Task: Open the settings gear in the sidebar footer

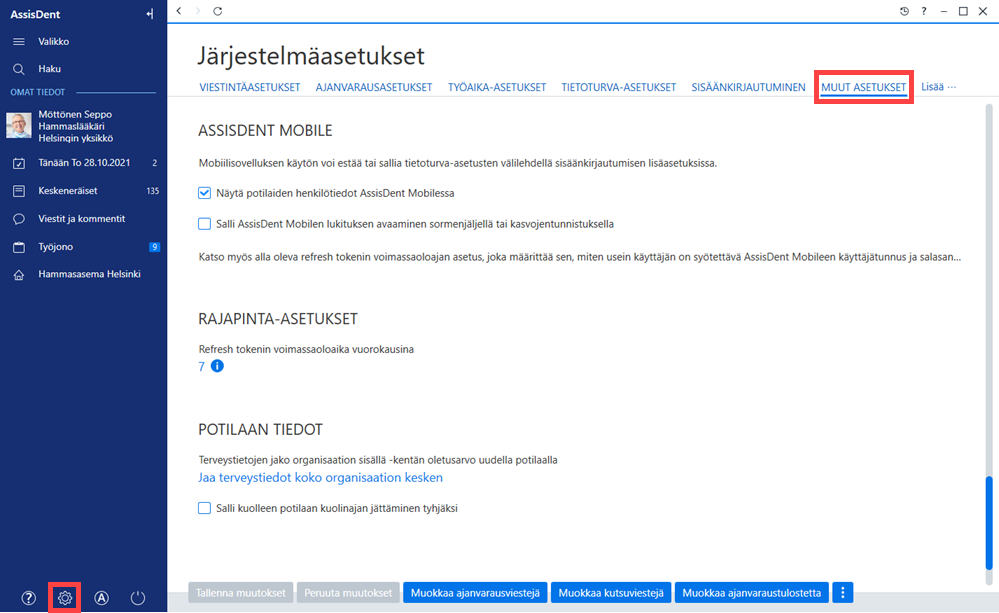Action: pyautogui.click(x=65, y=598)
